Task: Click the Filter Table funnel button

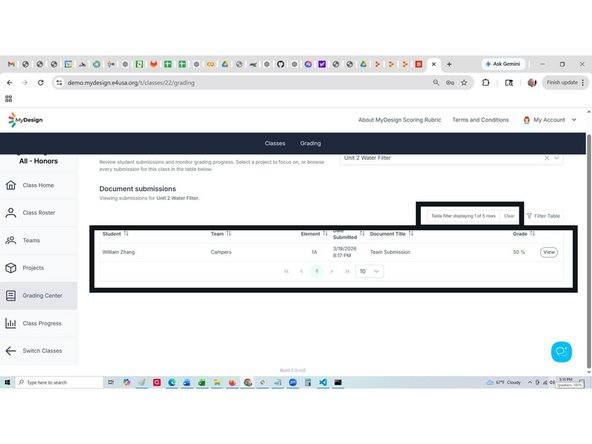Action: (x=543, y=216)
